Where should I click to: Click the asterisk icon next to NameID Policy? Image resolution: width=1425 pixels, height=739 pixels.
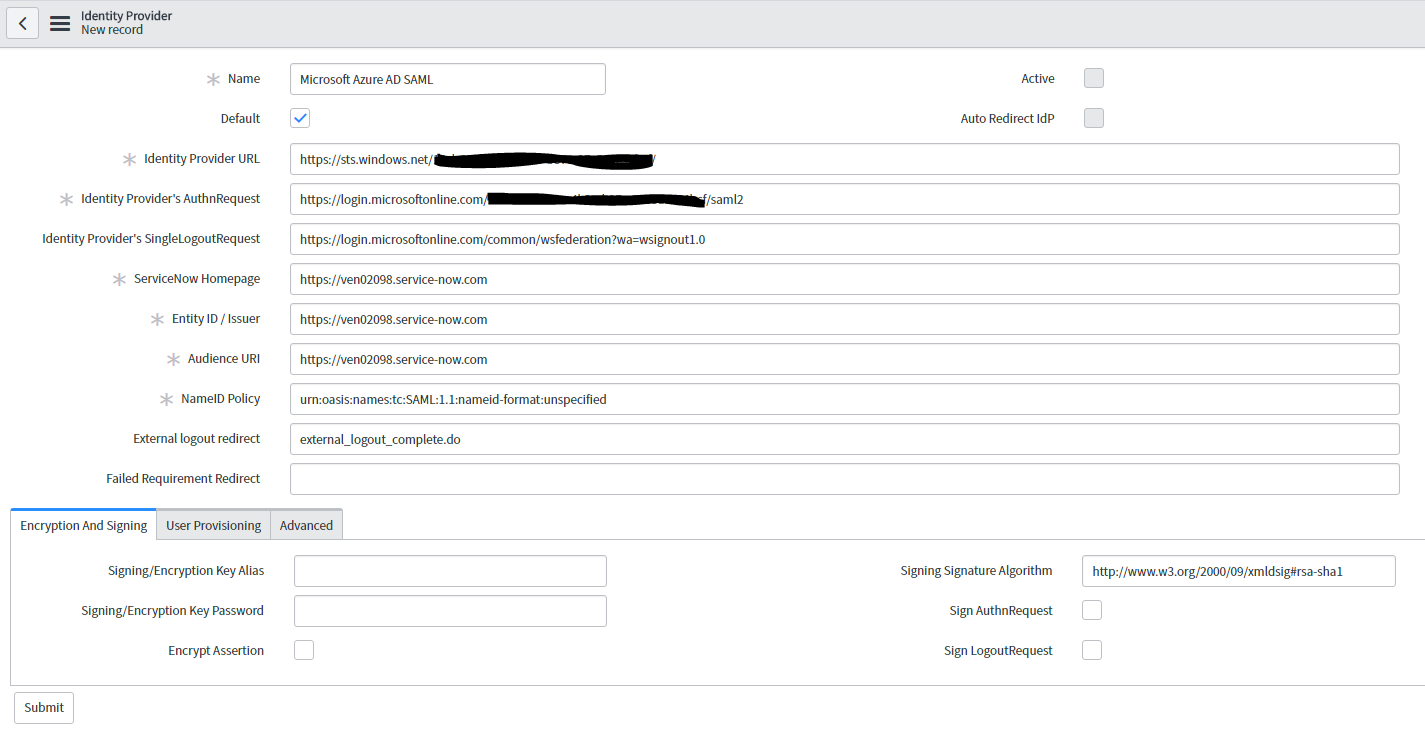click(x=166, y=398)
